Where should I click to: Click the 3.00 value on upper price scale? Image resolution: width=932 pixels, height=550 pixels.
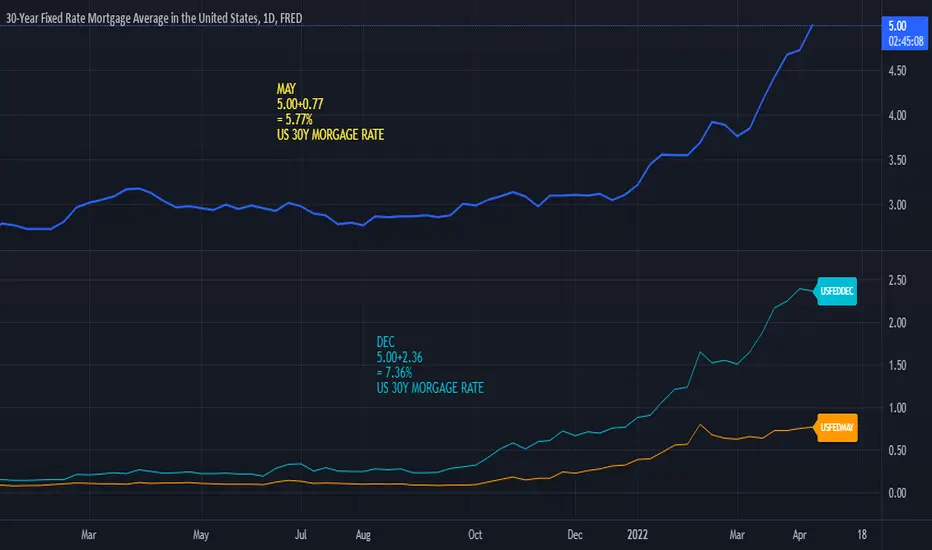pos(897,205)
